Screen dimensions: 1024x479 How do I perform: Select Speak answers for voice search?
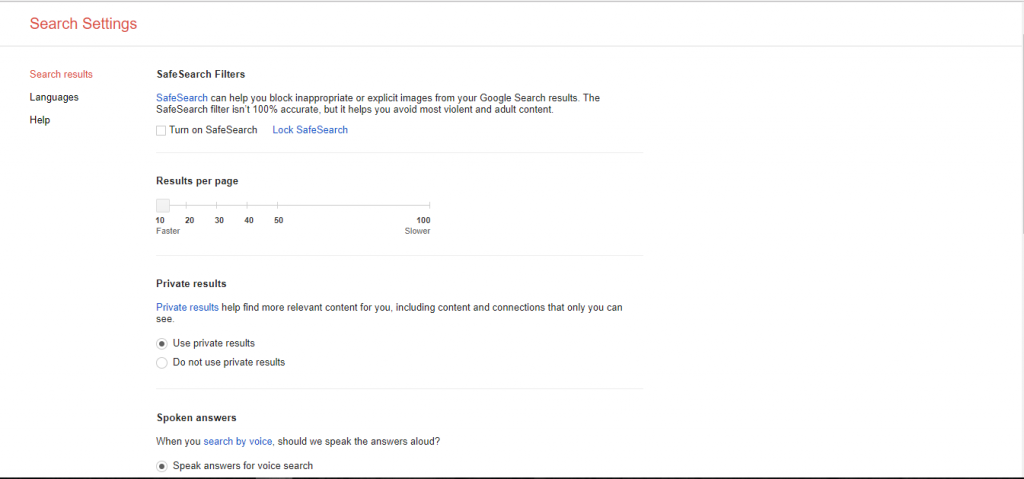click(162, 467)
